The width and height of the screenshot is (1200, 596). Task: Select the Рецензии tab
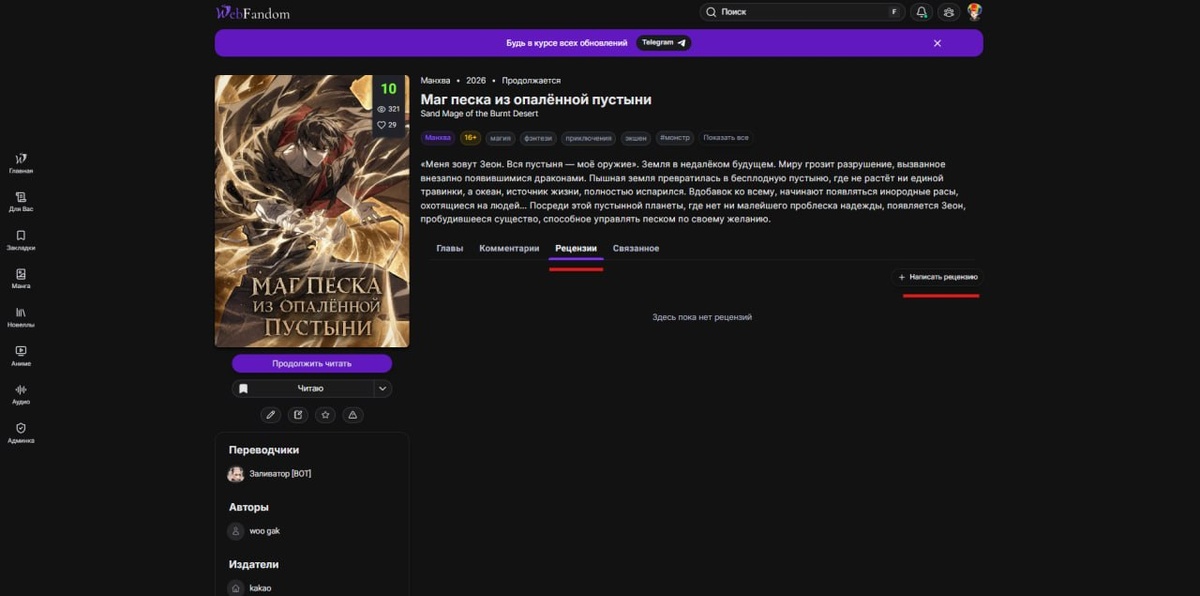click(x=576, y=248)
